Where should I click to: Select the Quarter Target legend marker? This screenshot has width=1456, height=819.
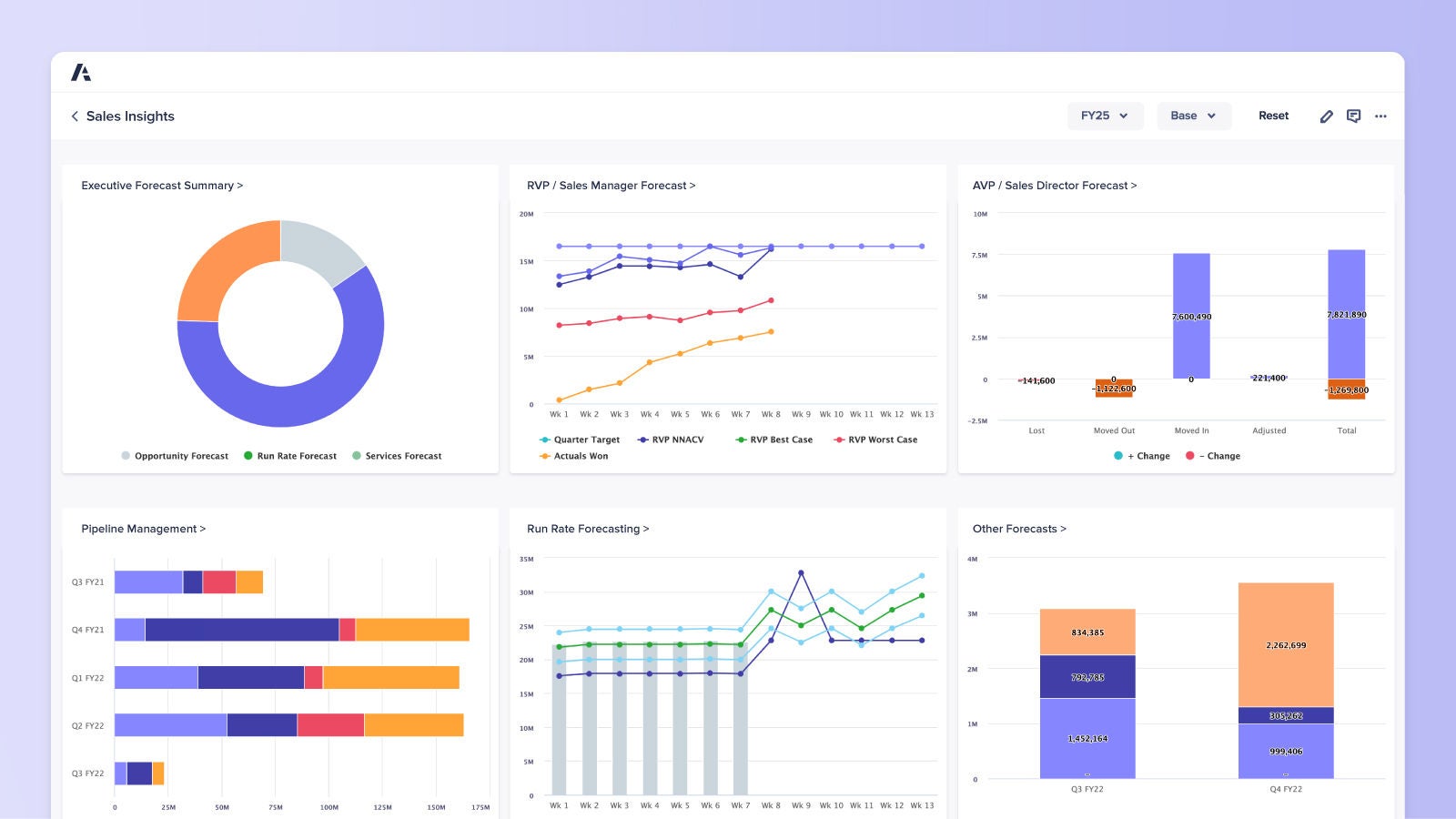click(x=543, y=440)
